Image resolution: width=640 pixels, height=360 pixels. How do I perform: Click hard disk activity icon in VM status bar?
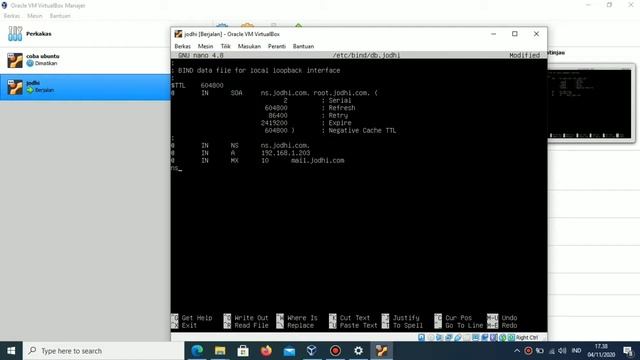[x=422, y=338]
